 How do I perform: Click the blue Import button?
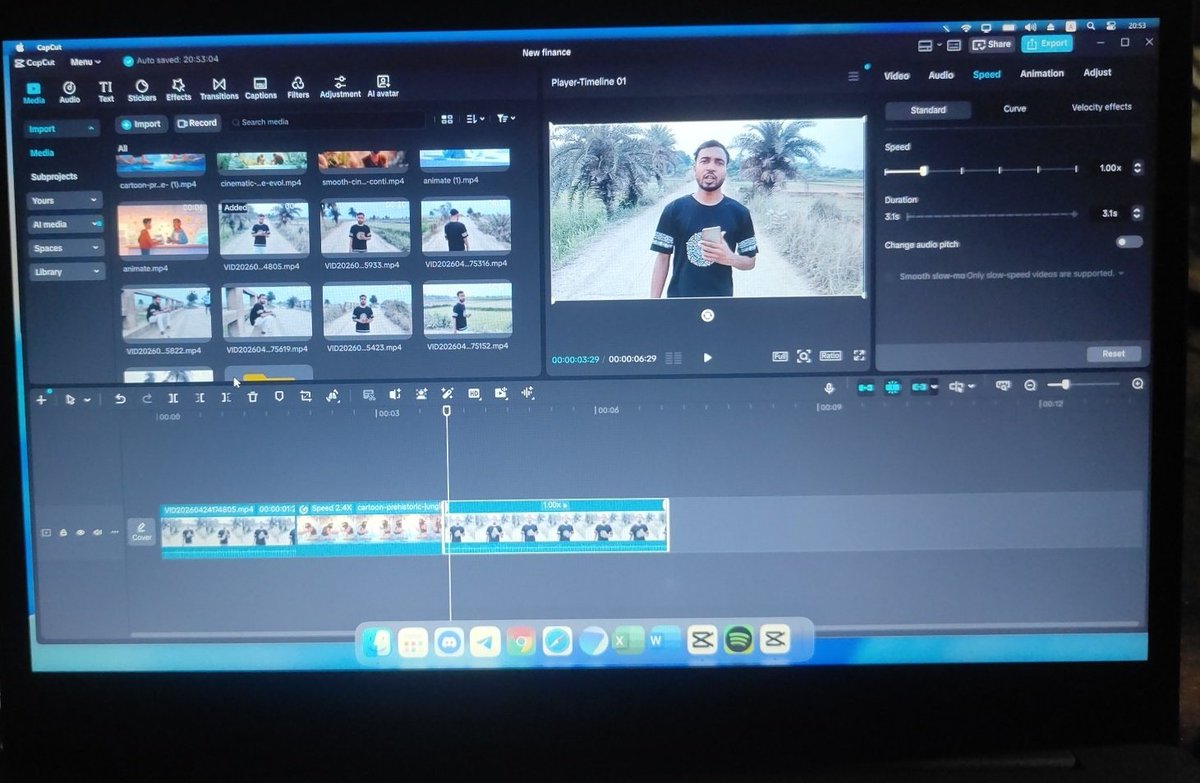pos(141,124)
